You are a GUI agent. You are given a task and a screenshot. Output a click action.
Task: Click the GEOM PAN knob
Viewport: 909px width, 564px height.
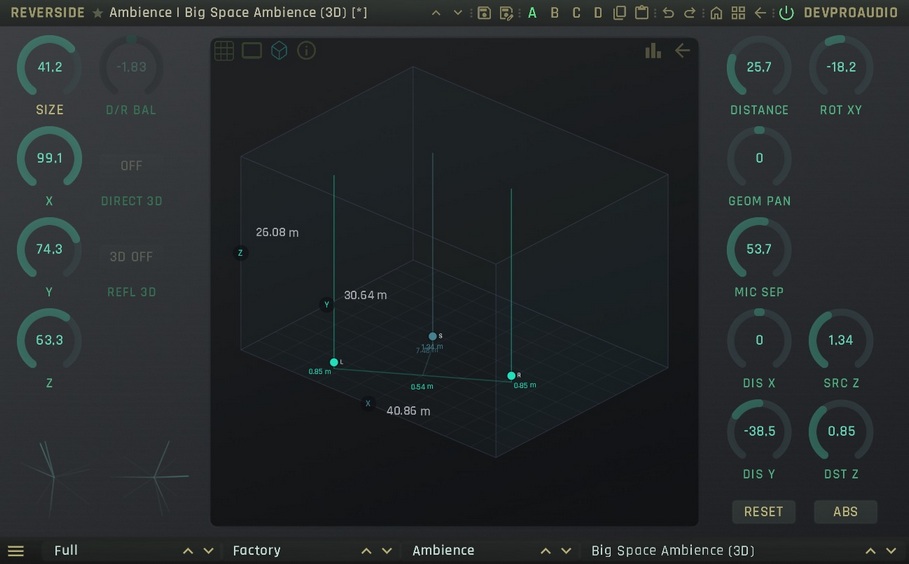[x=759, y=158]
